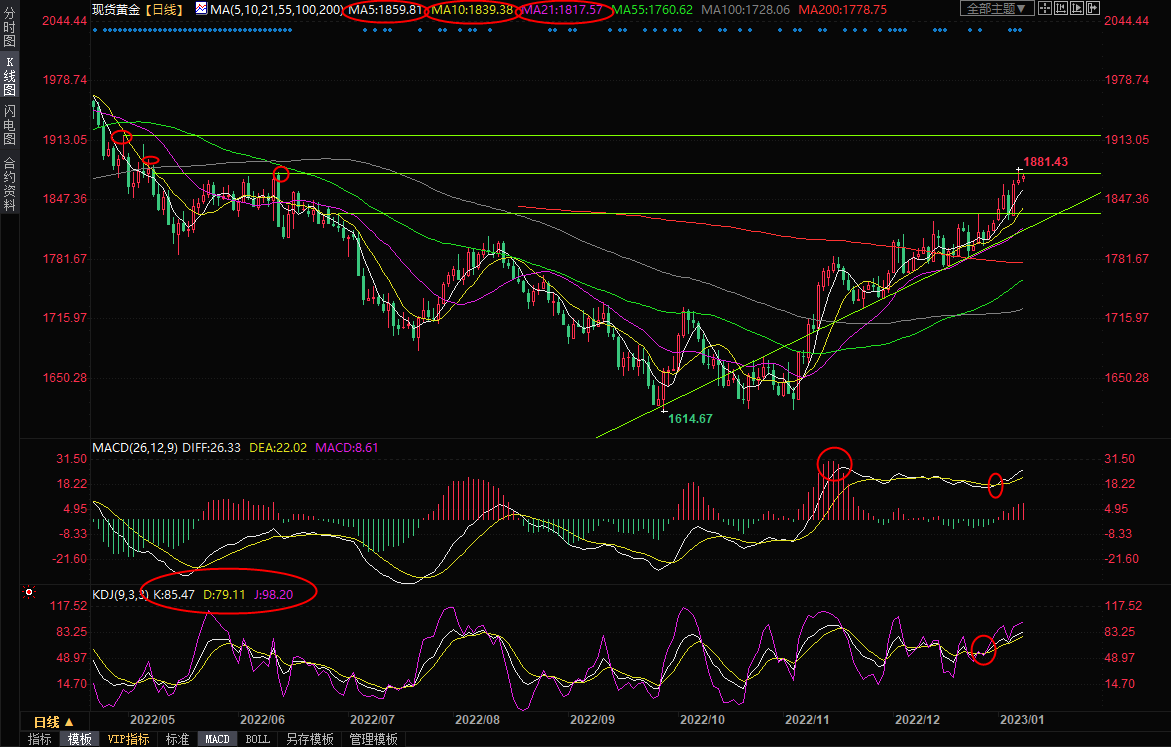Open the 闪电图 sidebar tab
This screenshot has width=1171, height=747.
pos(9,124)
